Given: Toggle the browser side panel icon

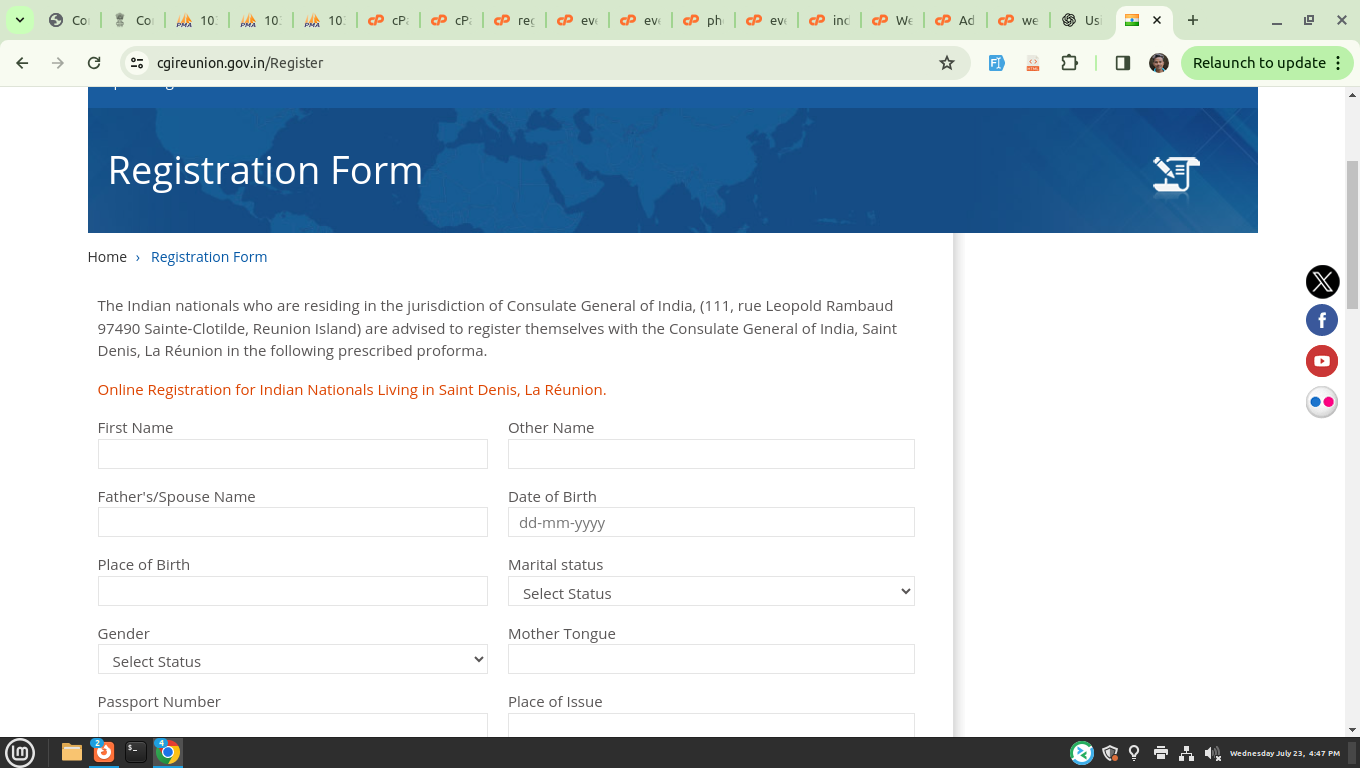Looking at the screenshot, I should pos(1122,63).
